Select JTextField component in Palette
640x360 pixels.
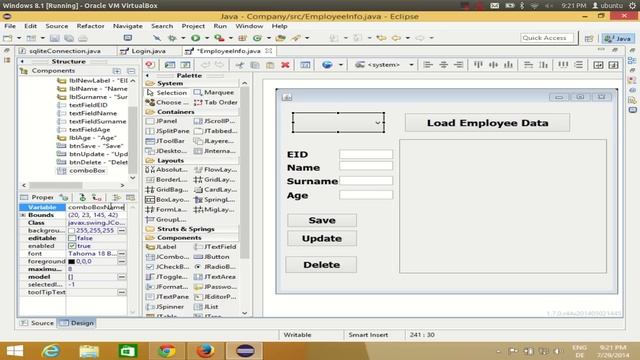(x=215, y=247)
